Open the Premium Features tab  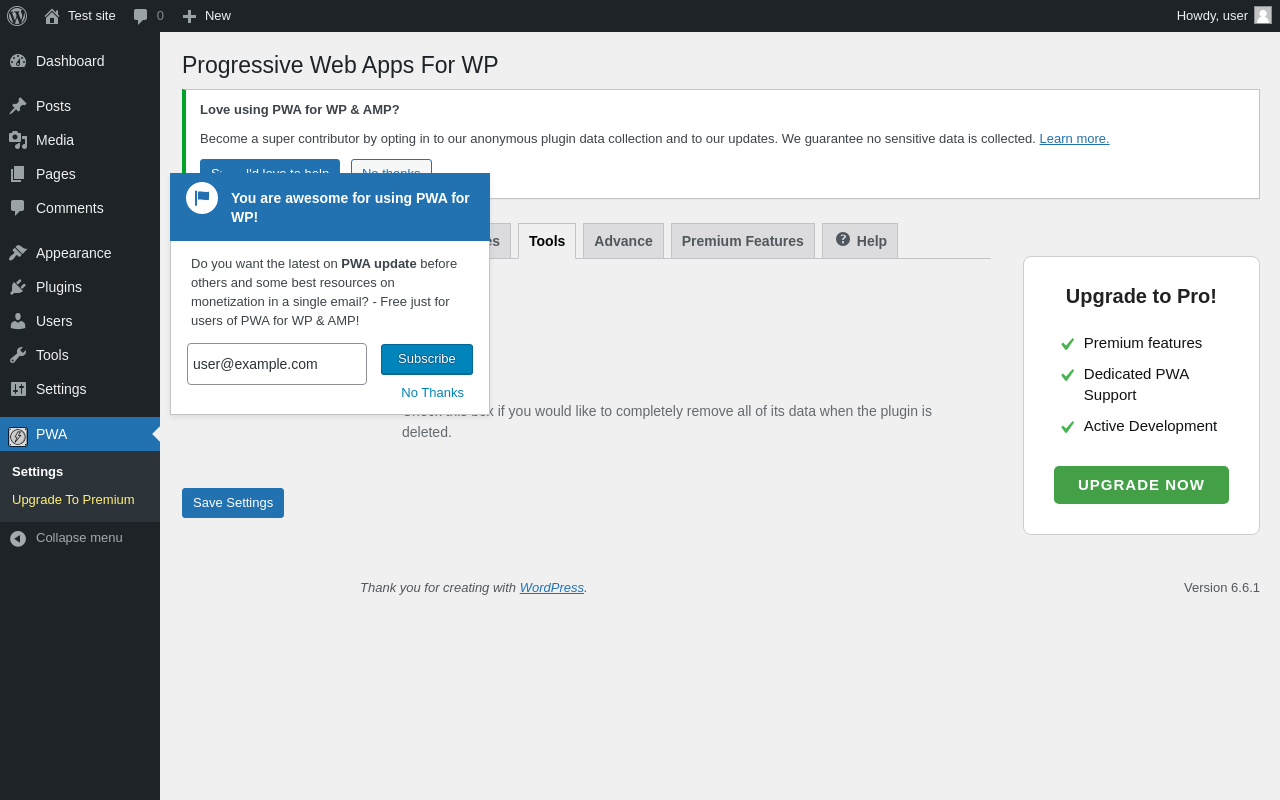[742, 241]
